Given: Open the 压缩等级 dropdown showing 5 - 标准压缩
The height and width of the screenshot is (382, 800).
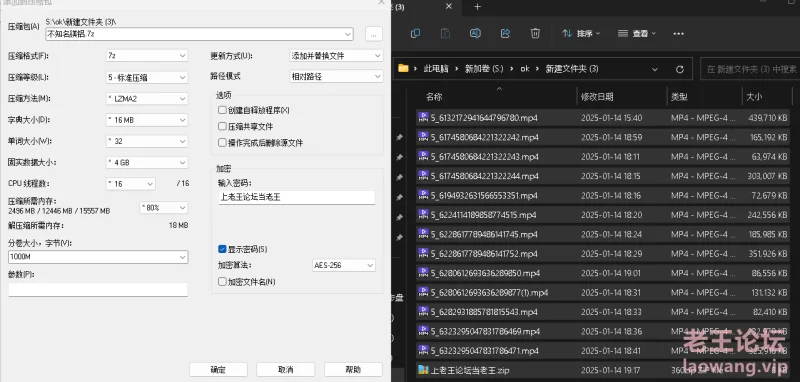Looking at the screenshot, I should (146, 78).
